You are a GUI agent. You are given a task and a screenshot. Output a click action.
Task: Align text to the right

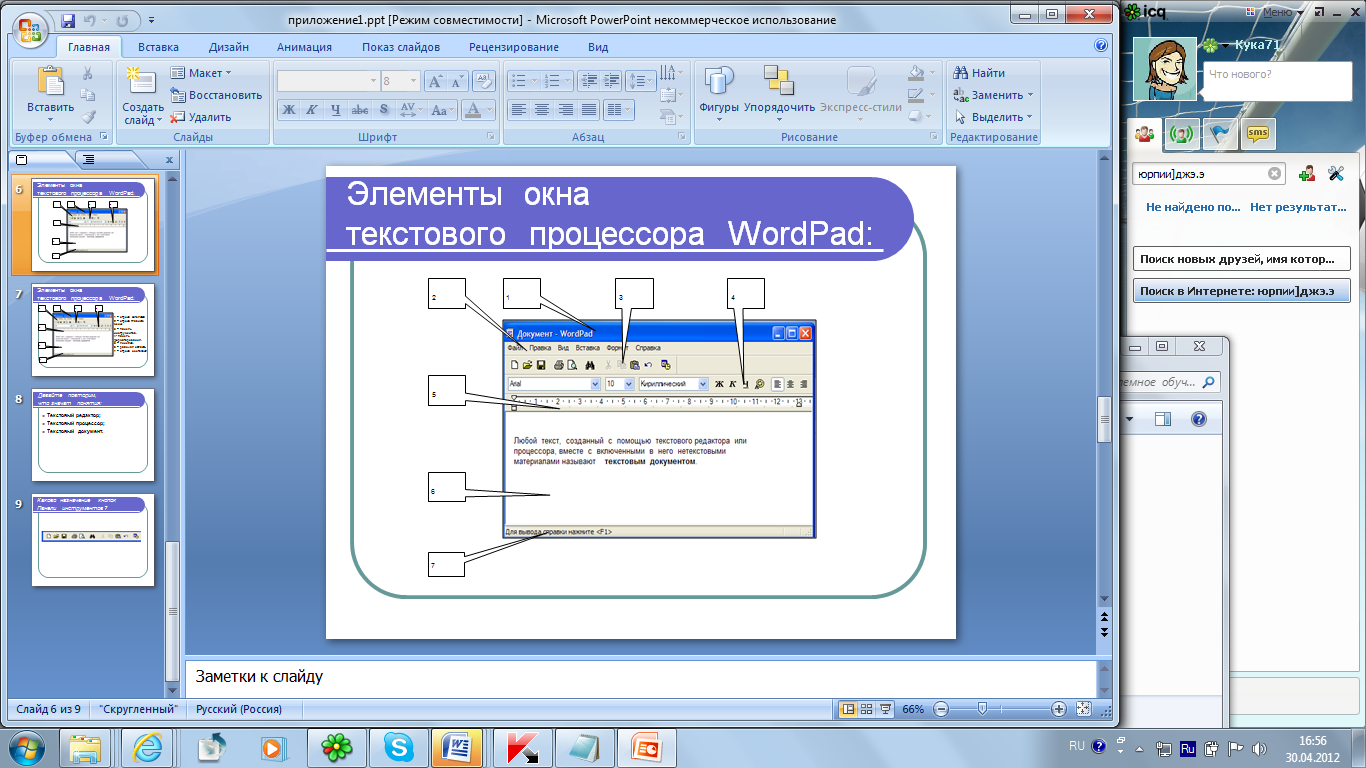coord(566,110)
